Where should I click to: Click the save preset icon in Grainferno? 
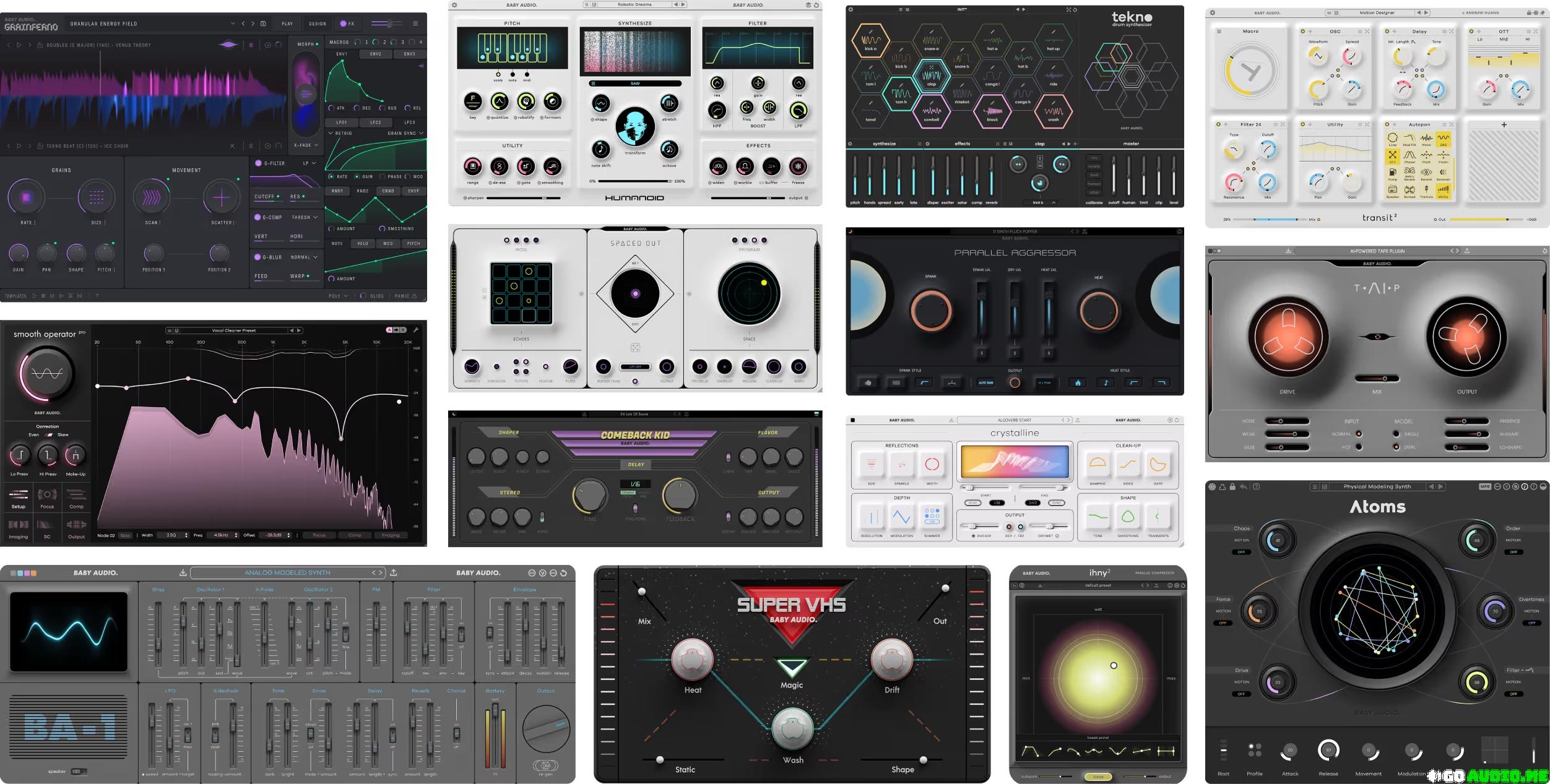(263, 24)
